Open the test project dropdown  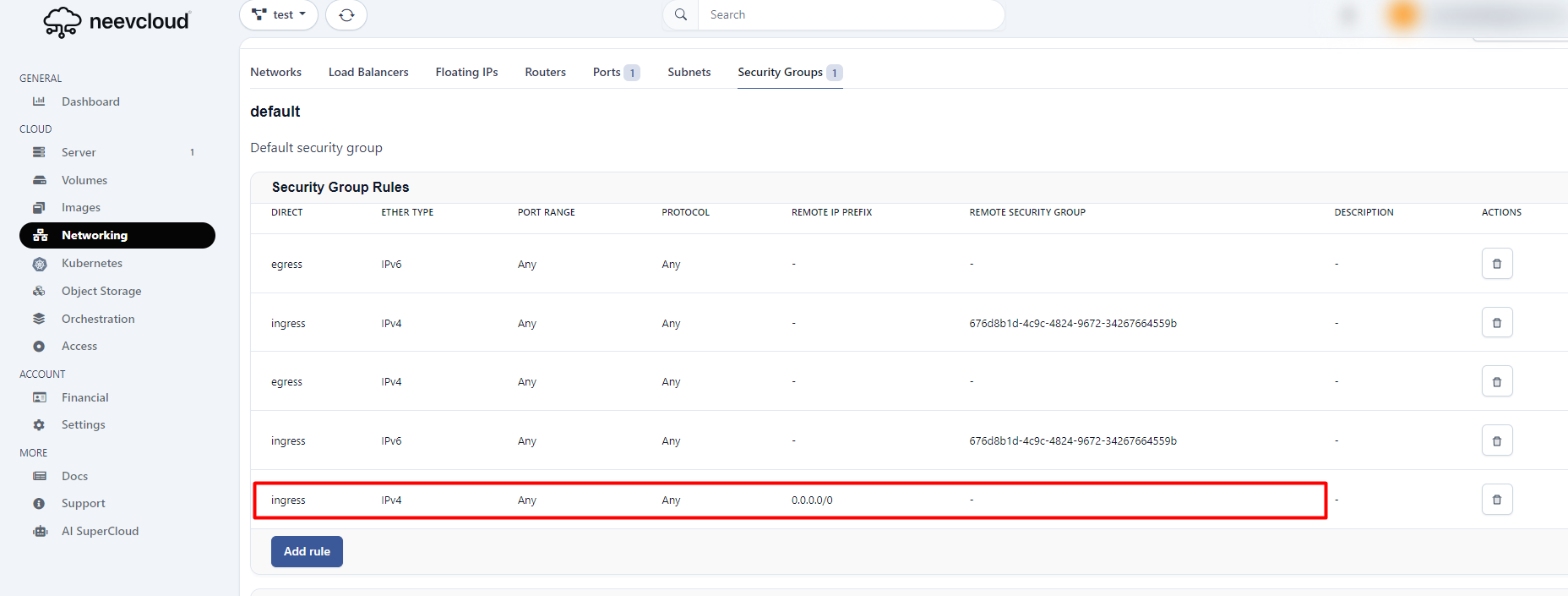pos(279,15)
